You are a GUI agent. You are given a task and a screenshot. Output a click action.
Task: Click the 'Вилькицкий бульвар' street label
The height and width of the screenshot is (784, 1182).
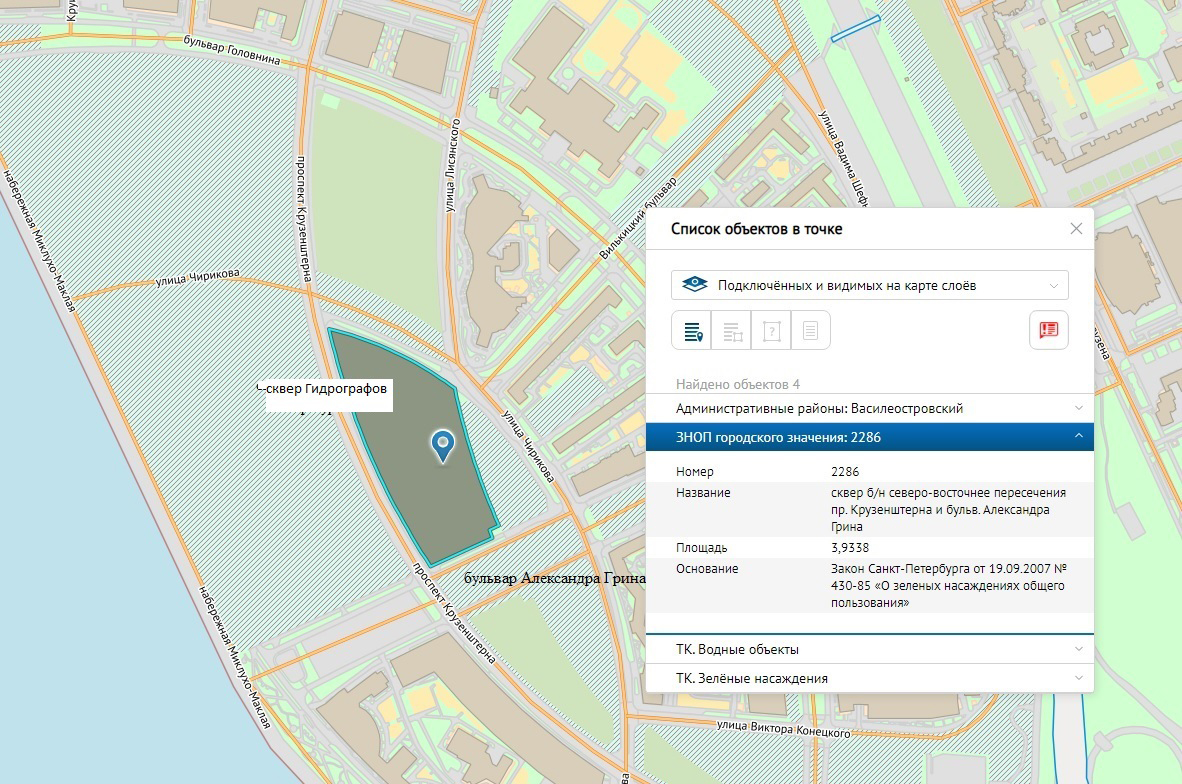click(x=638, y=218)
